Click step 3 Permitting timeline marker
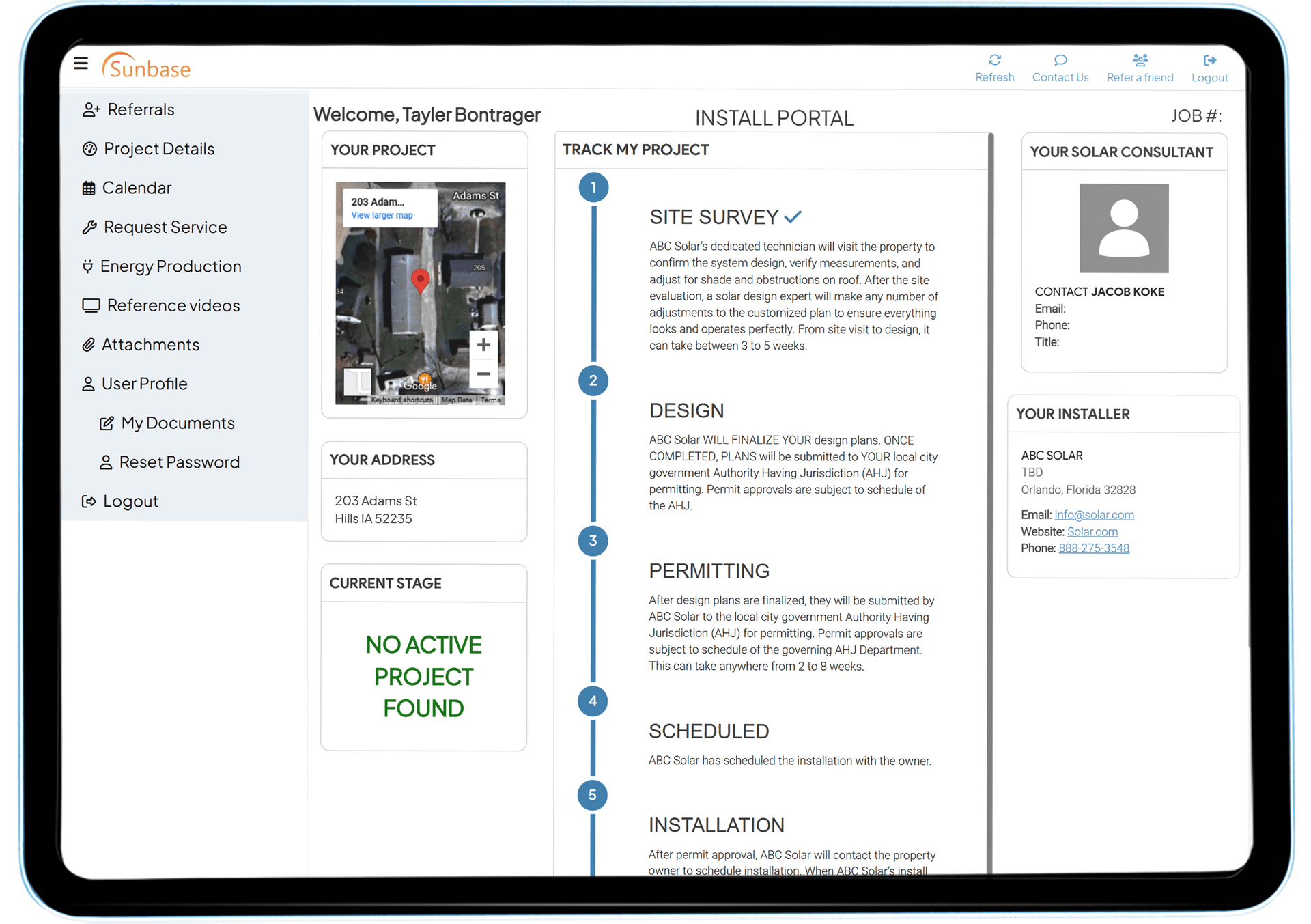The image size is (1311, 924). [x=593, y=541]
